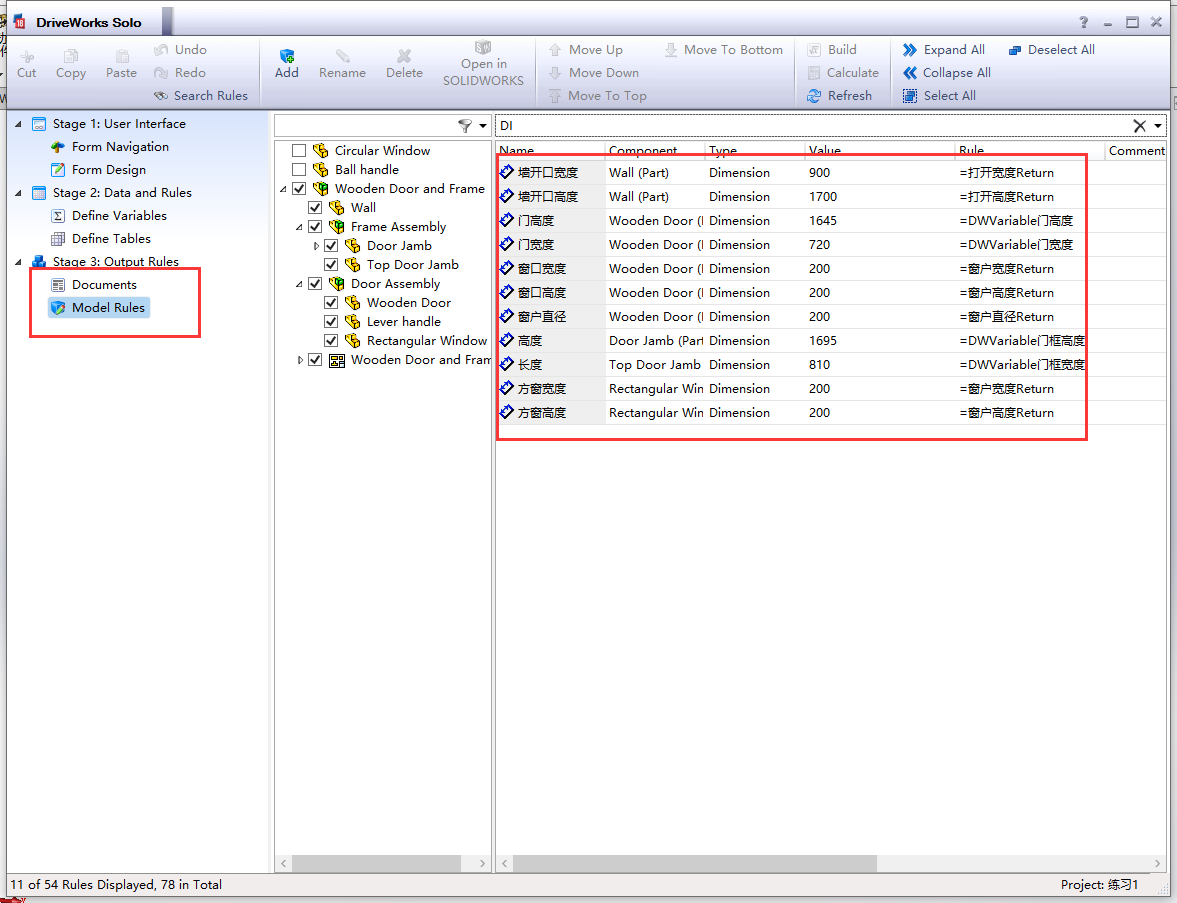Screen dimensions: 1177x903
Task: Uncheck the Frame Assembly checkbox
Action: 315,227
